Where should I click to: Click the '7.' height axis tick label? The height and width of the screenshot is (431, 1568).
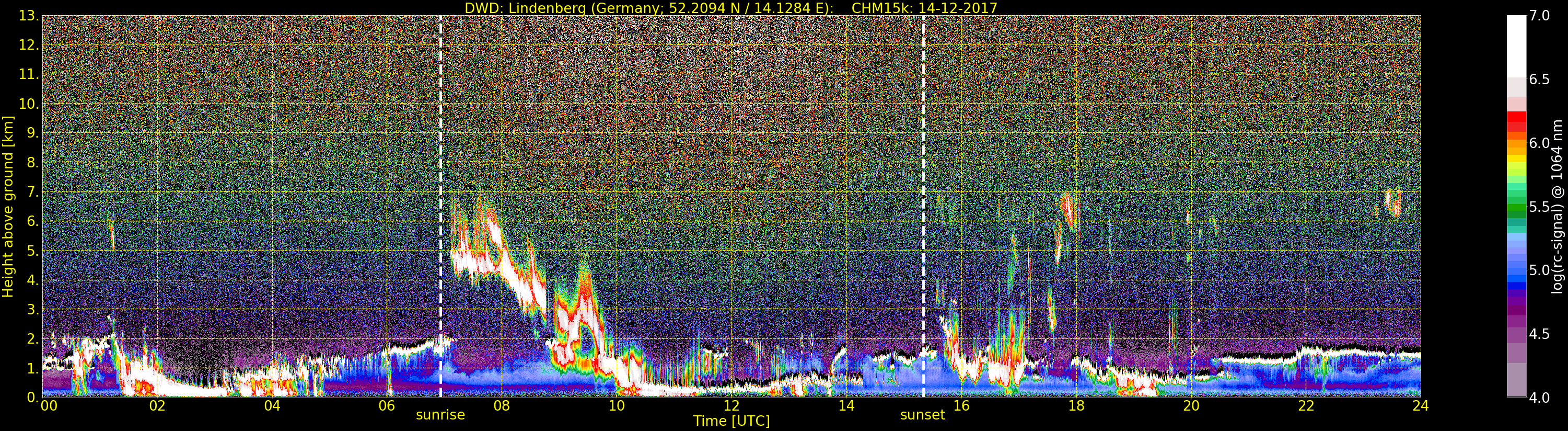[x=33, y=192]
